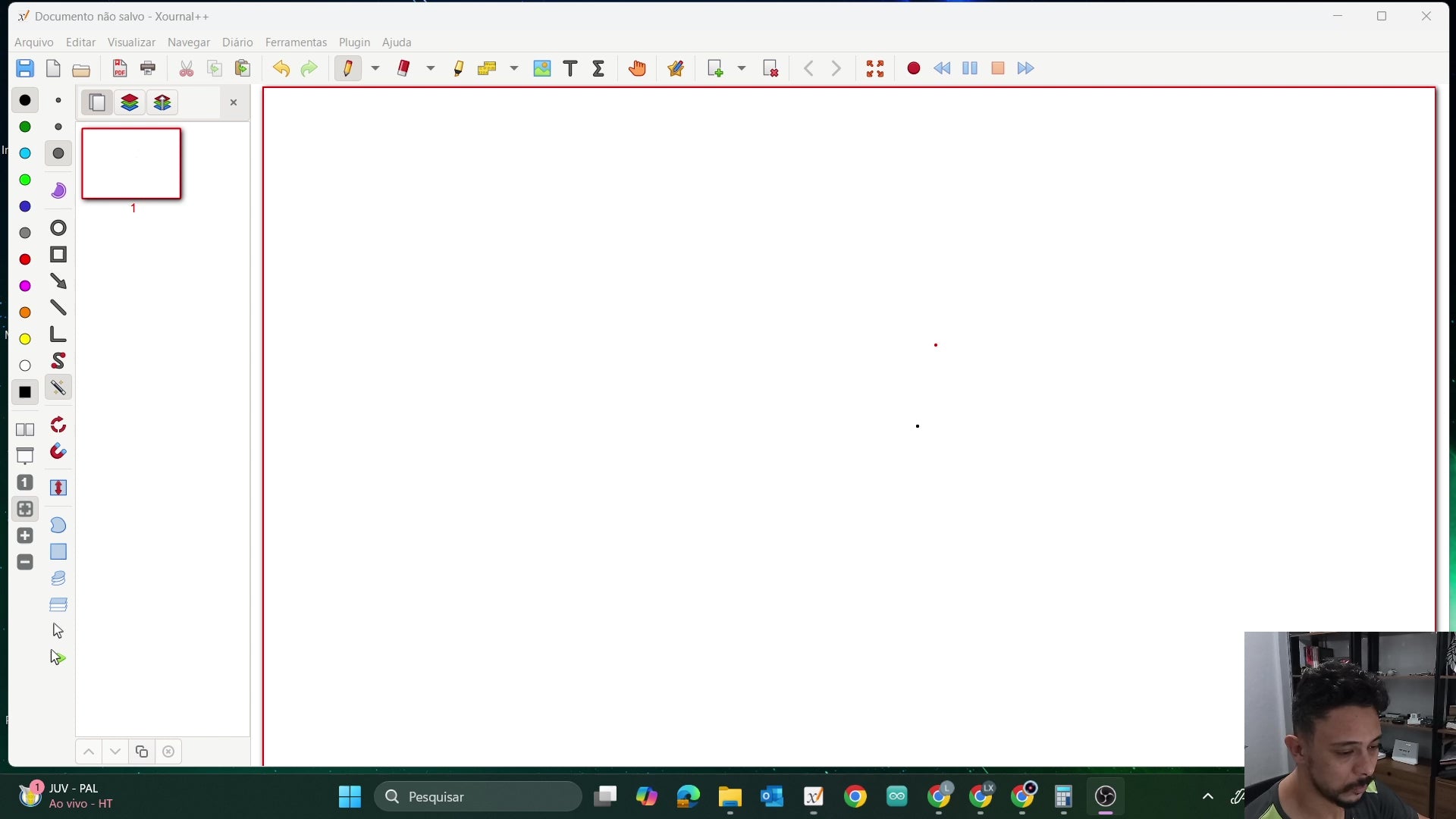Select the Hand tool
1456x819 pixels.
(637, 68)
